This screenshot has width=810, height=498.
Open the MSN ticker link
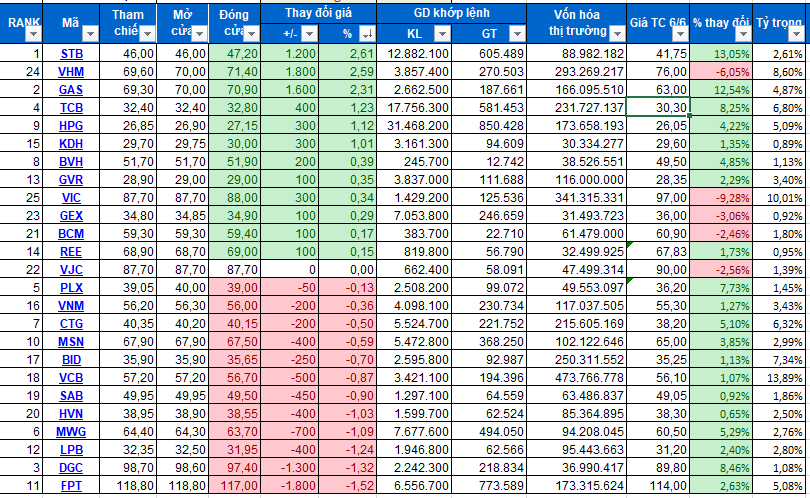click(71, 342)
